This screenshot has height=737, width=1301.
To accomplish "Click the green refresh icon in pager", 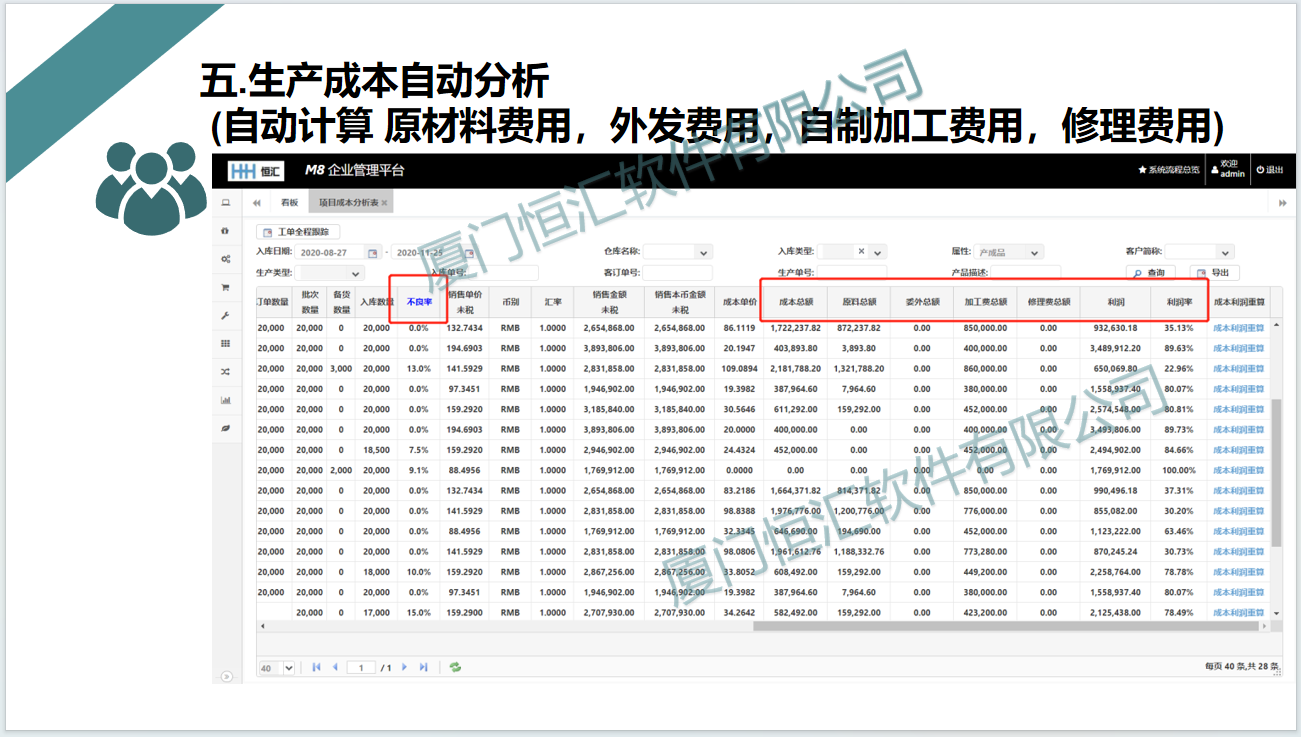I will [455, 667].
